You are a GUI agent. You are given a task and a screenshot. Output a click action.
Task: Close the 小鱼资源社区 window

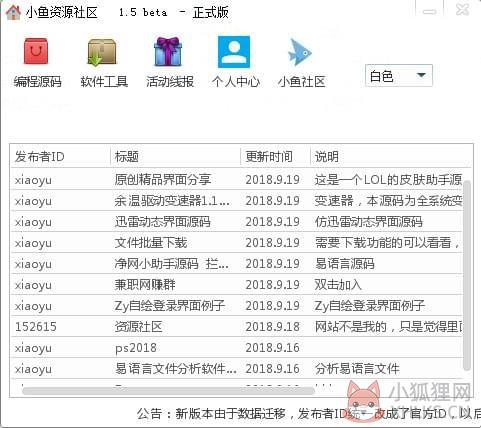tap(463, 10)
